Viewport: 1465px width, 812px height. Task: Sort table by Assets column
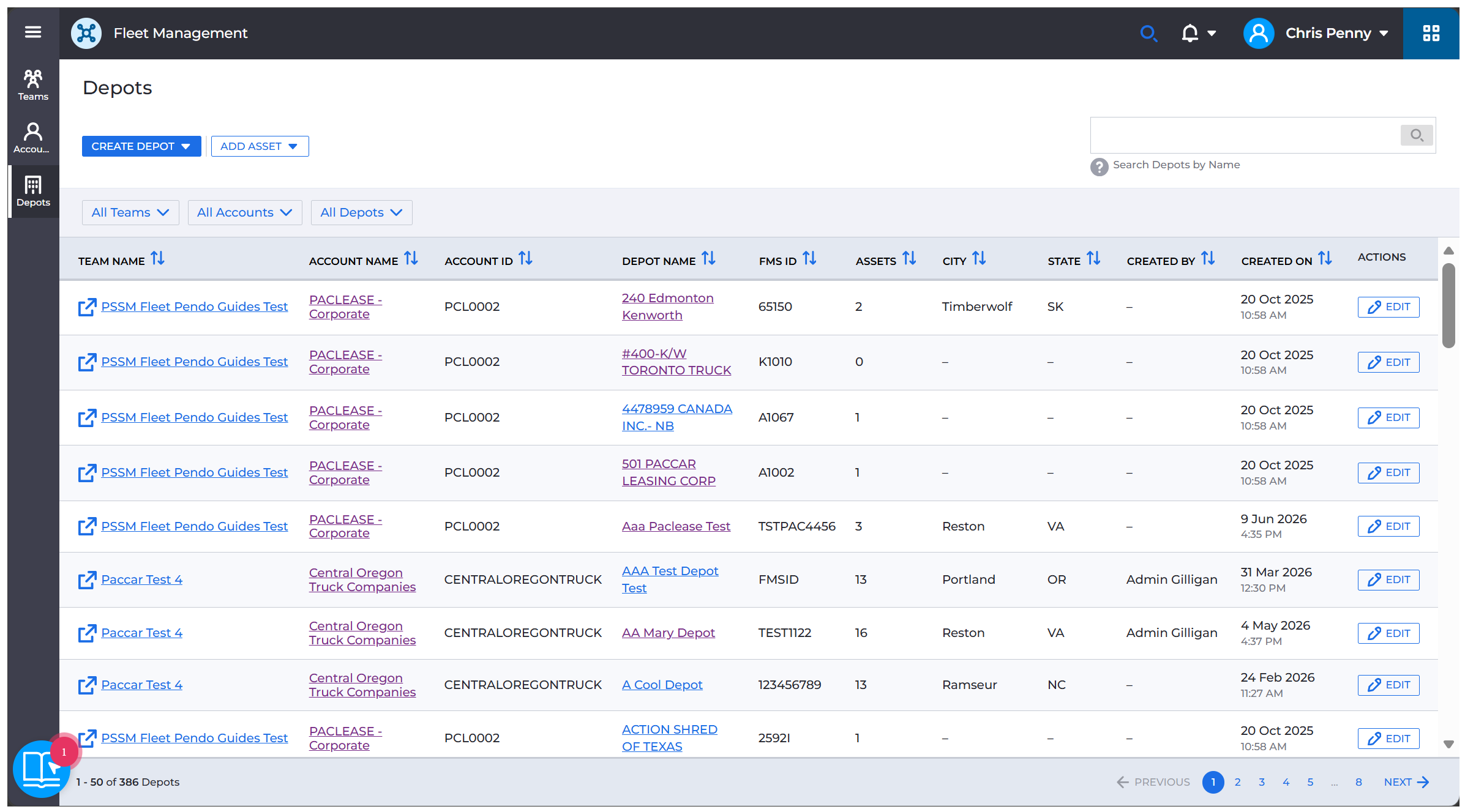(909, 259)
